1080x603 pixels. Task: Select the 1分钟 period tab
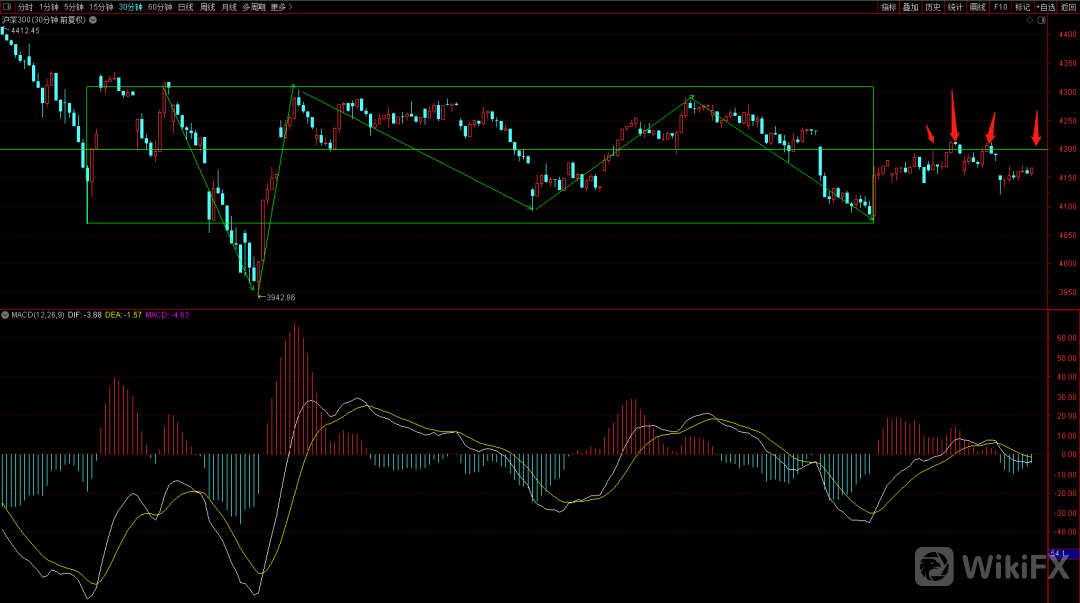coord(49,7)
